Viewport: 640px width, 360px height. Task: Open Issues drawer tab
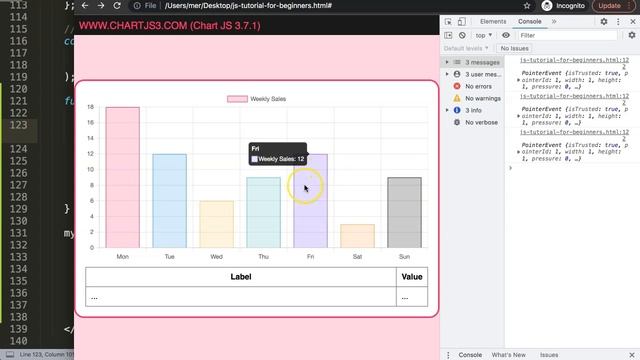tap(549, 355)
